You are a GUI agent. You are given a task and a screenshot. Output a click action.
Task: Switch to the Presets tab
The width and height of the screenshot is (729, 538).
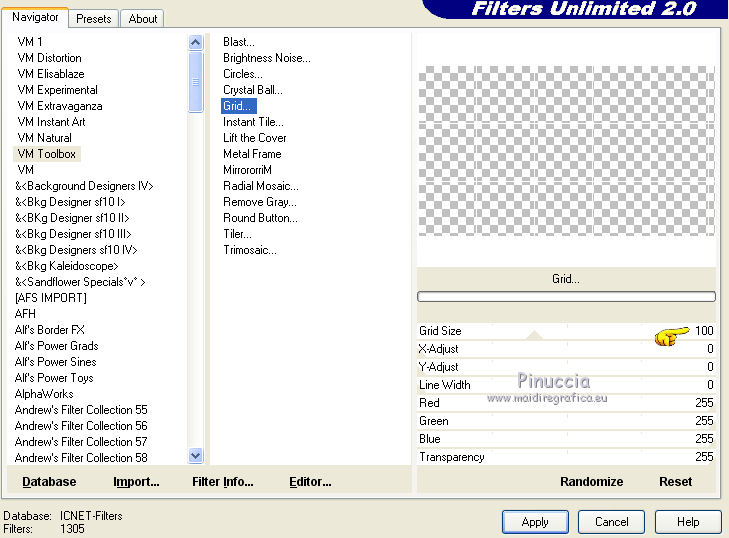(x=93, y=19)
